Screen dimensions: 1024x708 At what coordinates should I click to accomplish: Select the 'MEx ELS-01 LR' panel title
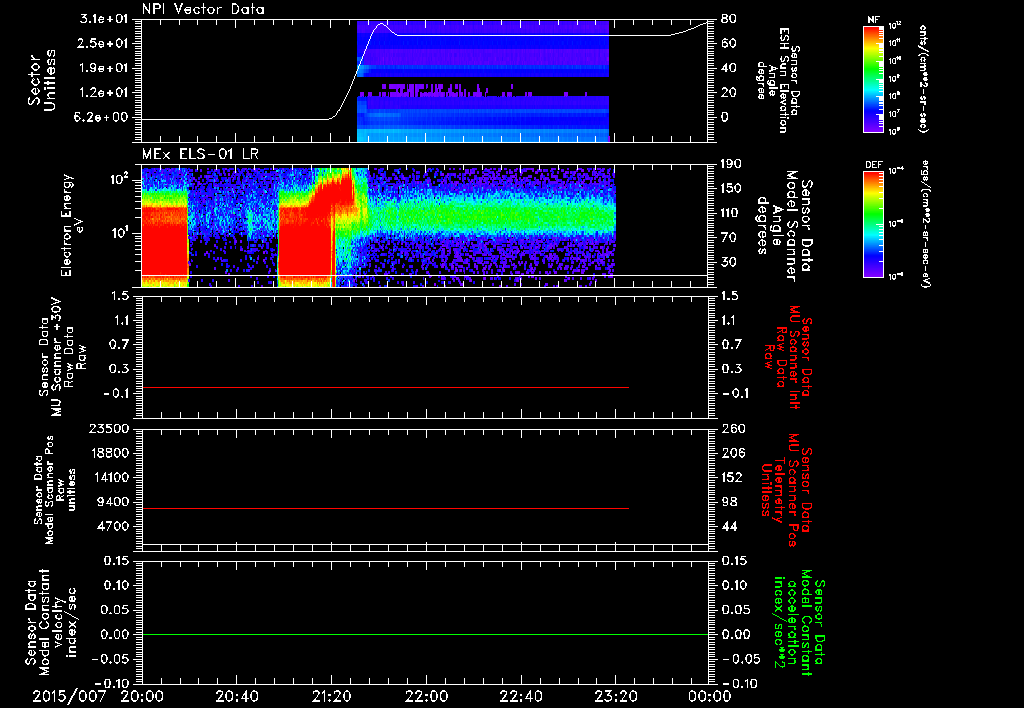pos(200,154)
